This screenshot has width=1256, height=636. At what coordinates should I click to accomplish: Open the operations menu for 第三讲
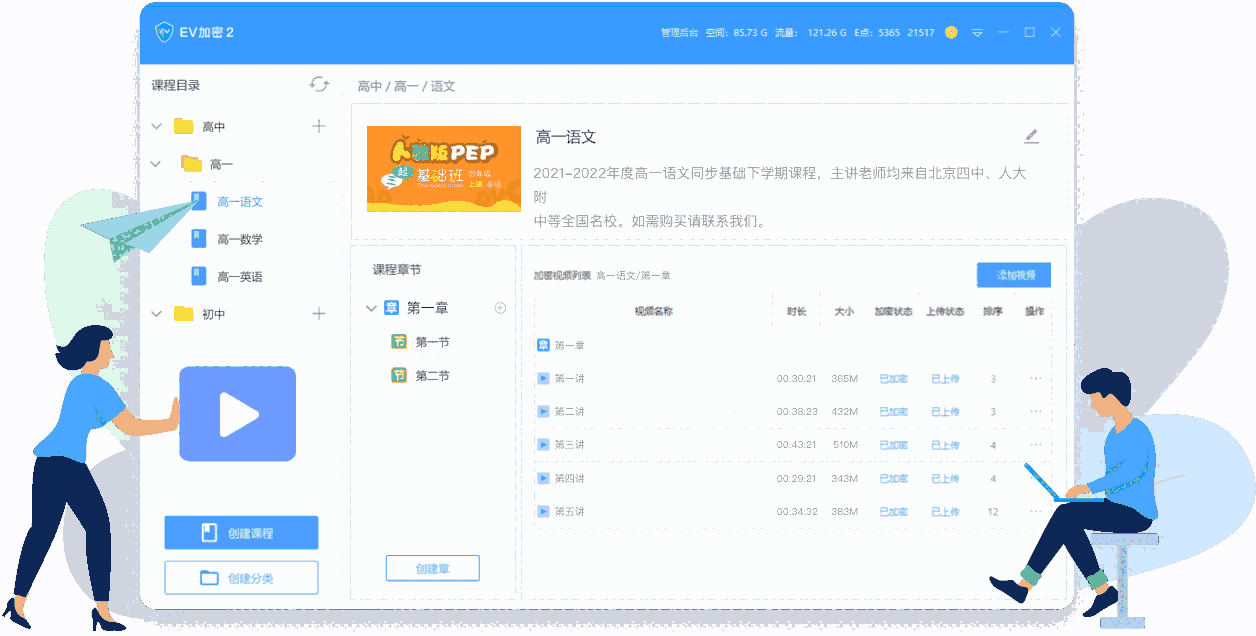[1034, 445]
